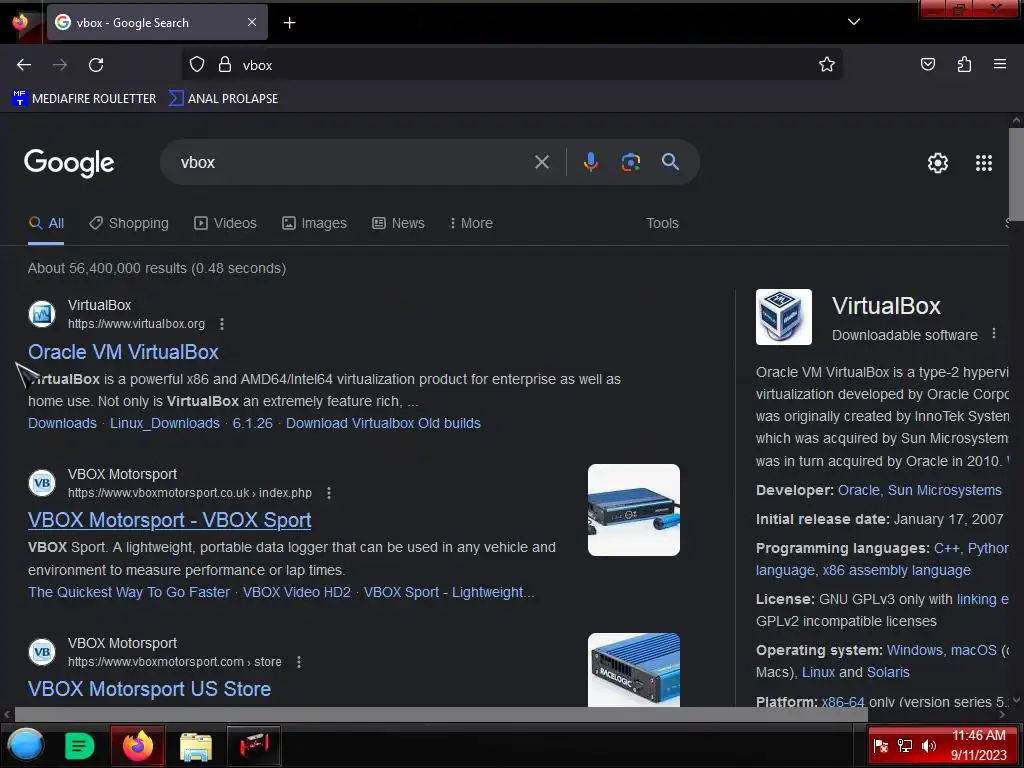Submit search with the magnifying glass icon
This screenshot has height=768, width=1024.
click(670, 162)
